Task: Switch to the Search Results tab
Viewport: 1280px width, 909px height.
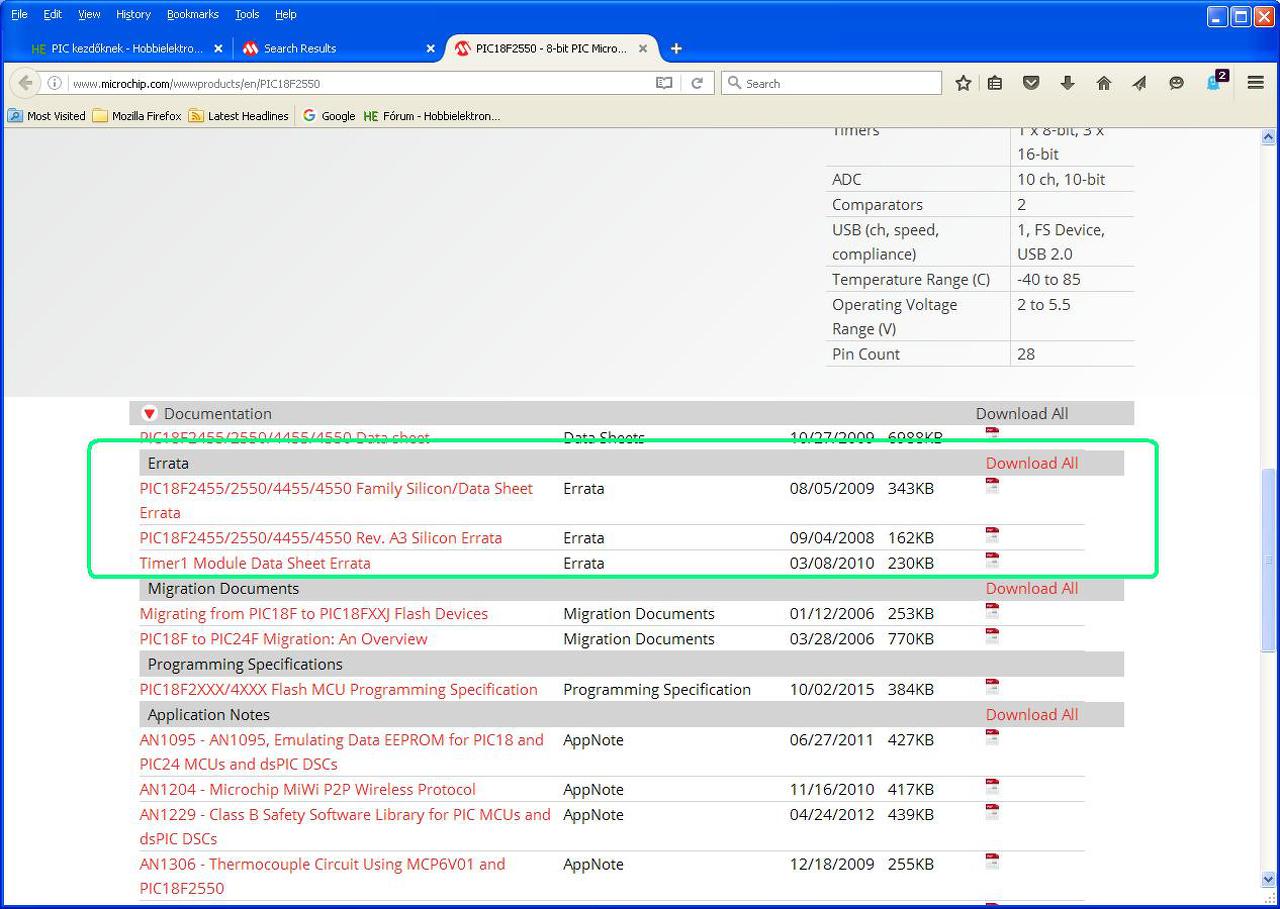Action: (x=338, y=48)
